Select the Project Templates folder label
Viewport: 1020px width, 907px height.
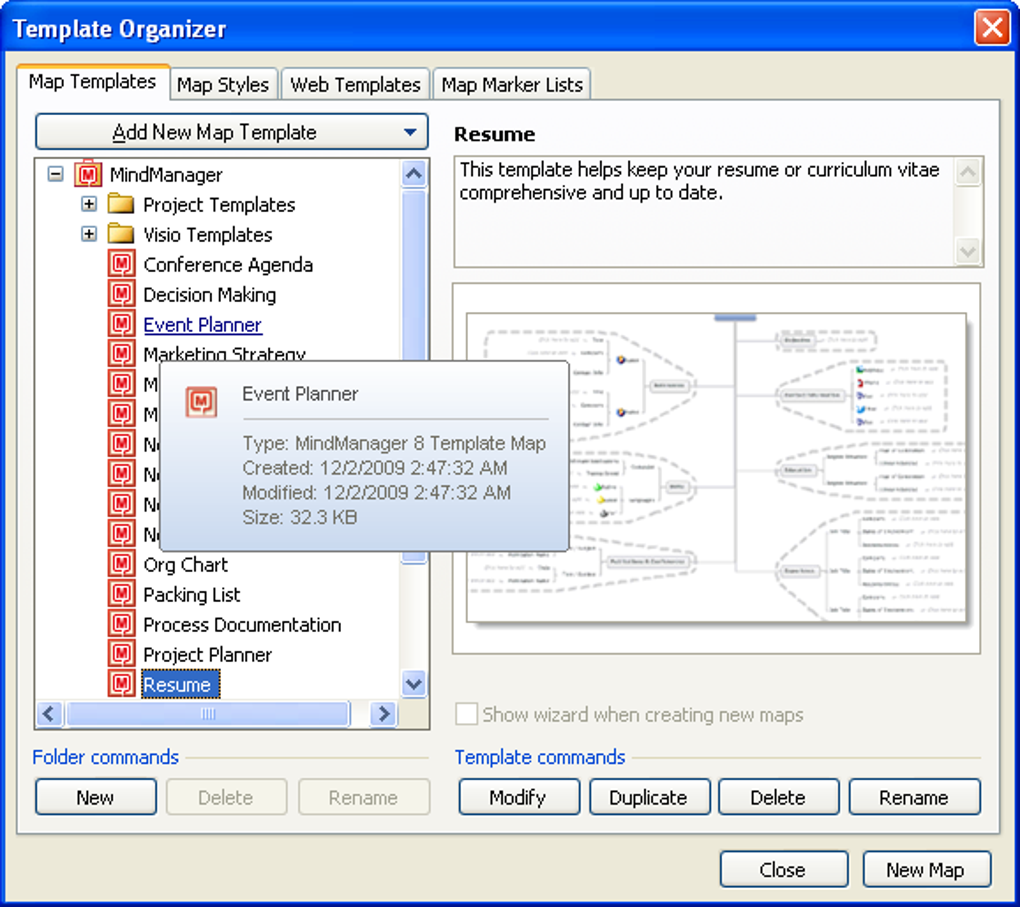coord(219,205)
